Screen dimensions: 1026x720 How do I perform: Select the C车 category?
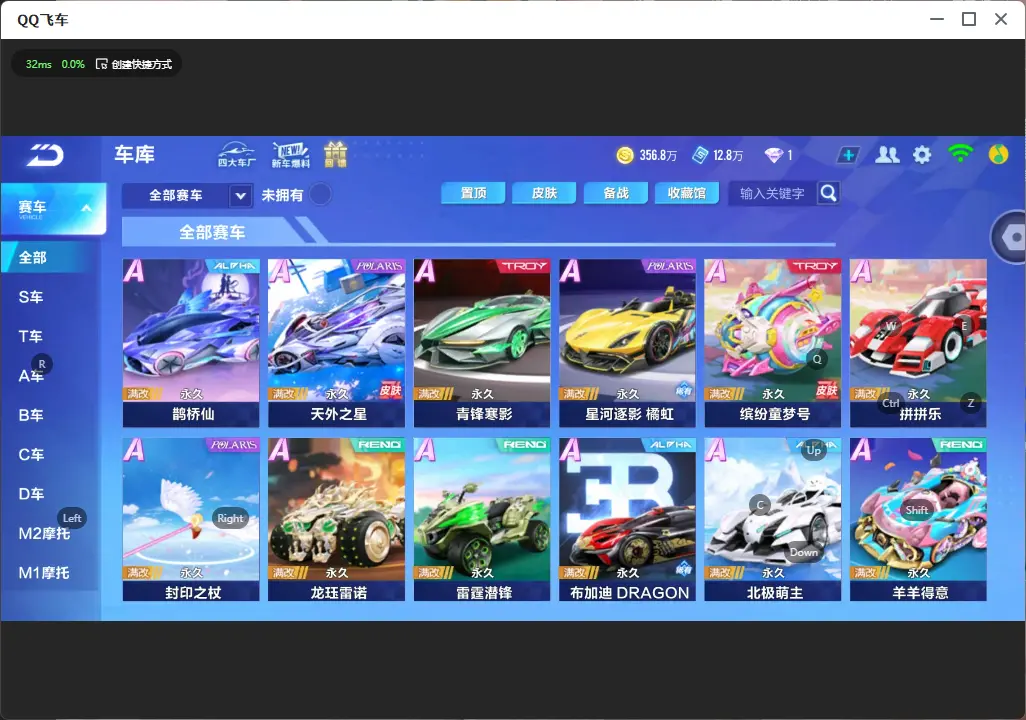point(31,454)
